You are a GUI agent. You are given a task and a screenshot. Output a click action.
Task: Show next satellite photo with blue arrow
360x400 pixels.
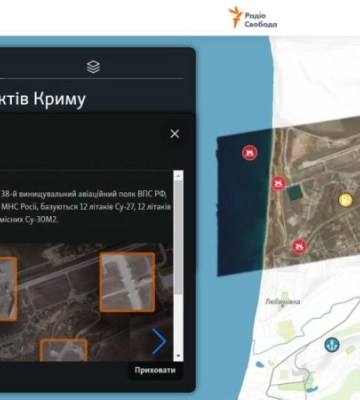point(159,341)
